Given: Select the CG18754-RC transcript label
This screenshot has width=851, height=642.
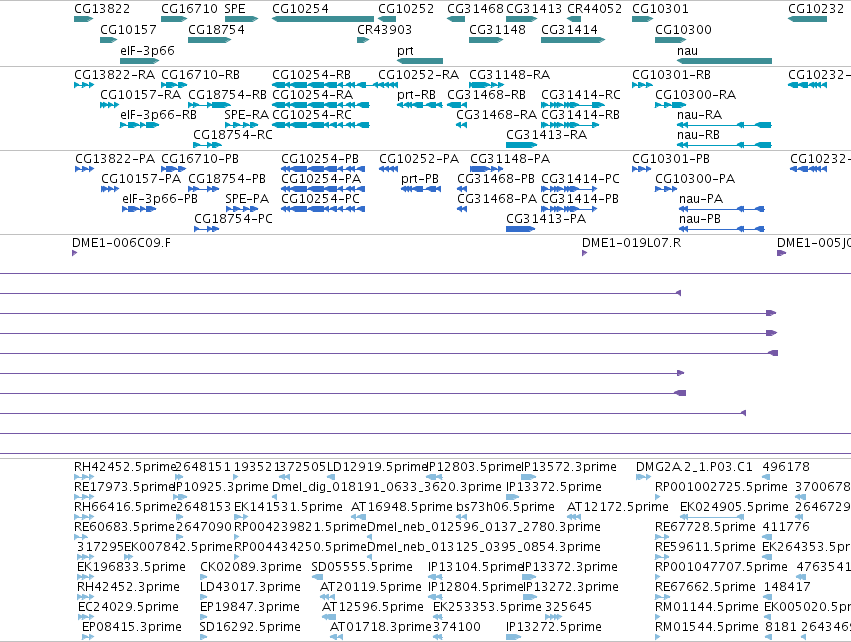Looking at the screenshot, I should [x=233, y=135].
